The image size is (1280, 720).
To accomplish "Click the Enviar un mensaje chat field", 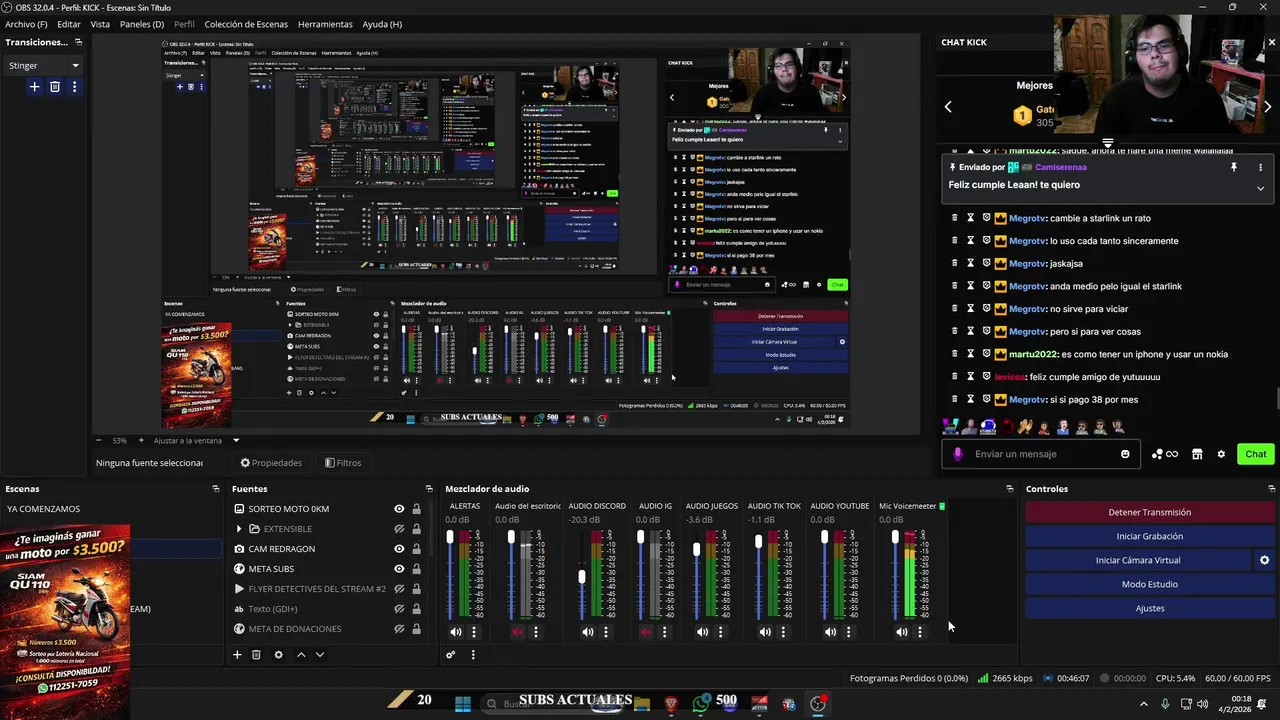I will (1040, 454).
